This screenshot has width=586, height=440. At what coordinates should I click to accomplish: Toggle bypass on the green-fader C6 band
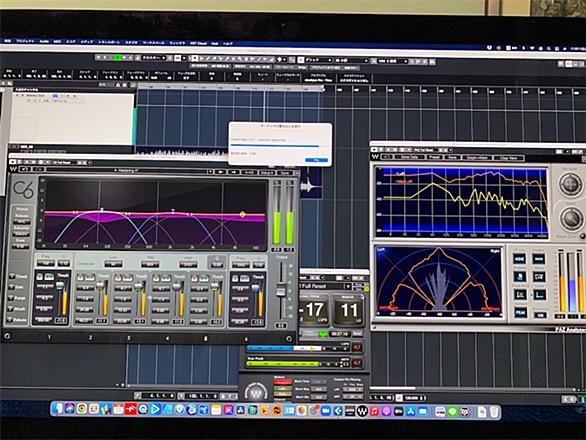[127, 277]
